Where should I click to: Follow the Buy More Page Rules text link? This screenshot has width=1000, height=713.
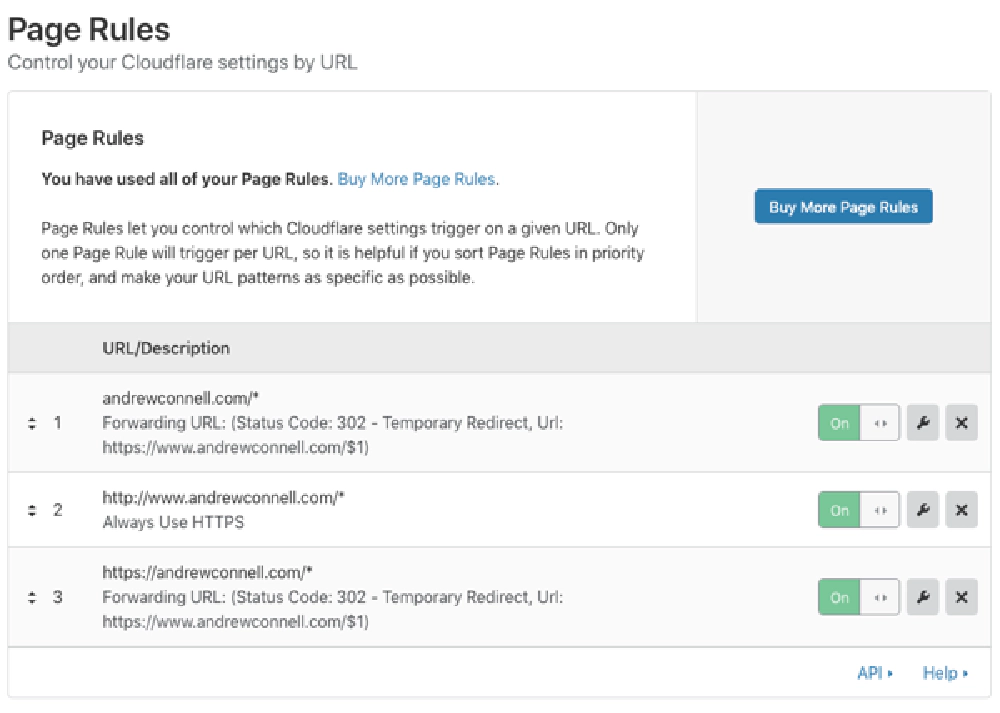(416, 178)
